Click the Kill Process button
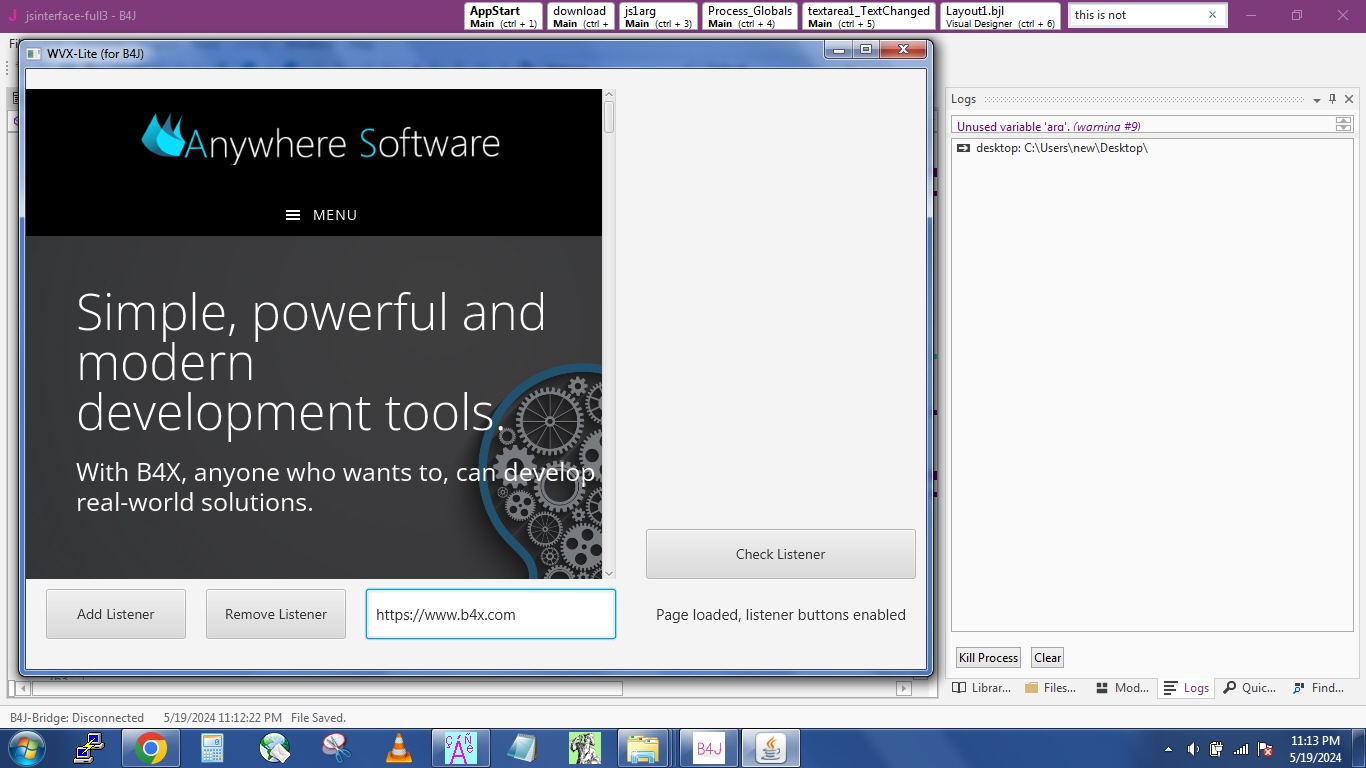Viewport: 1366px width, 768px height. [x=988, y=658]
